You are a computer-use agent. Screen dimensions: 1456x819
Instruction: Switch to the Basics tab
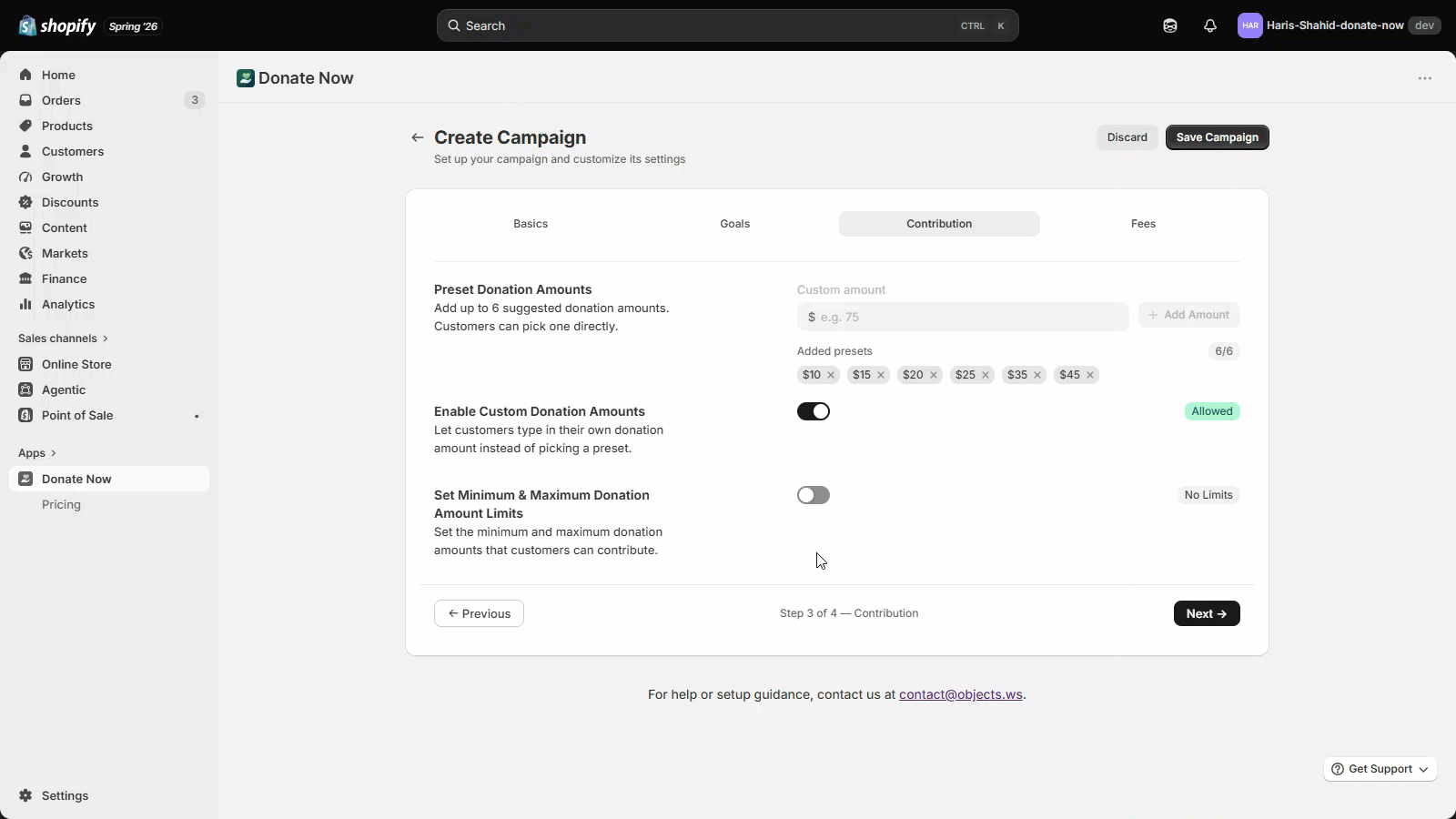531,224
